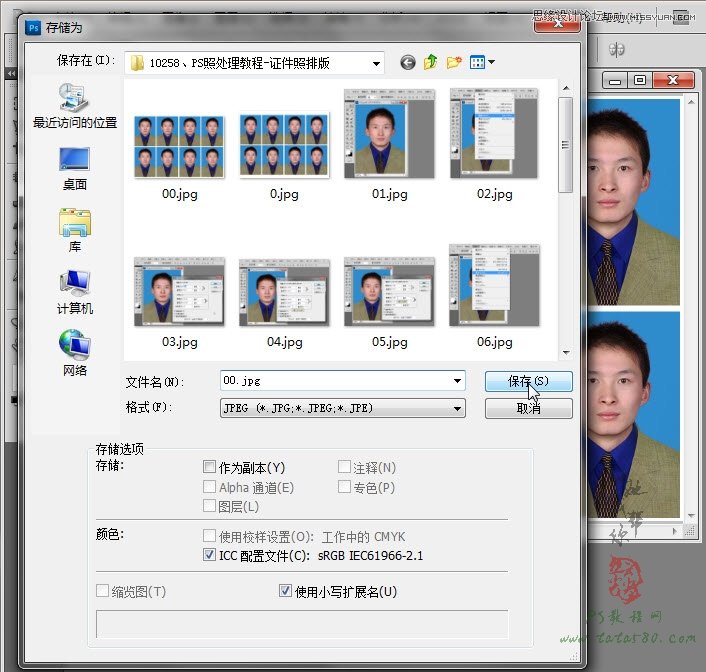
Task: Click file list scrollbar down arrow
Action: [566, 352]
